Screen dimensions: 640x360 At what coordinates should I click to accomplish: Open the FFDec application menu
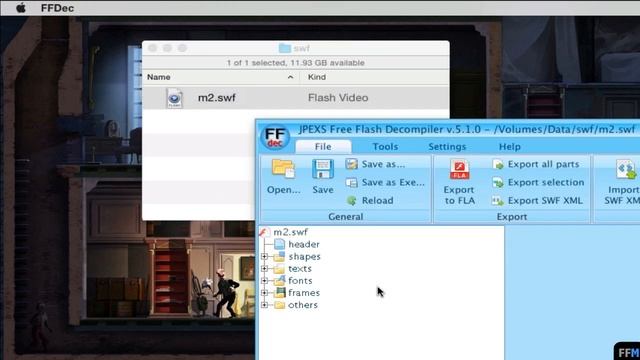coord(57,8)
